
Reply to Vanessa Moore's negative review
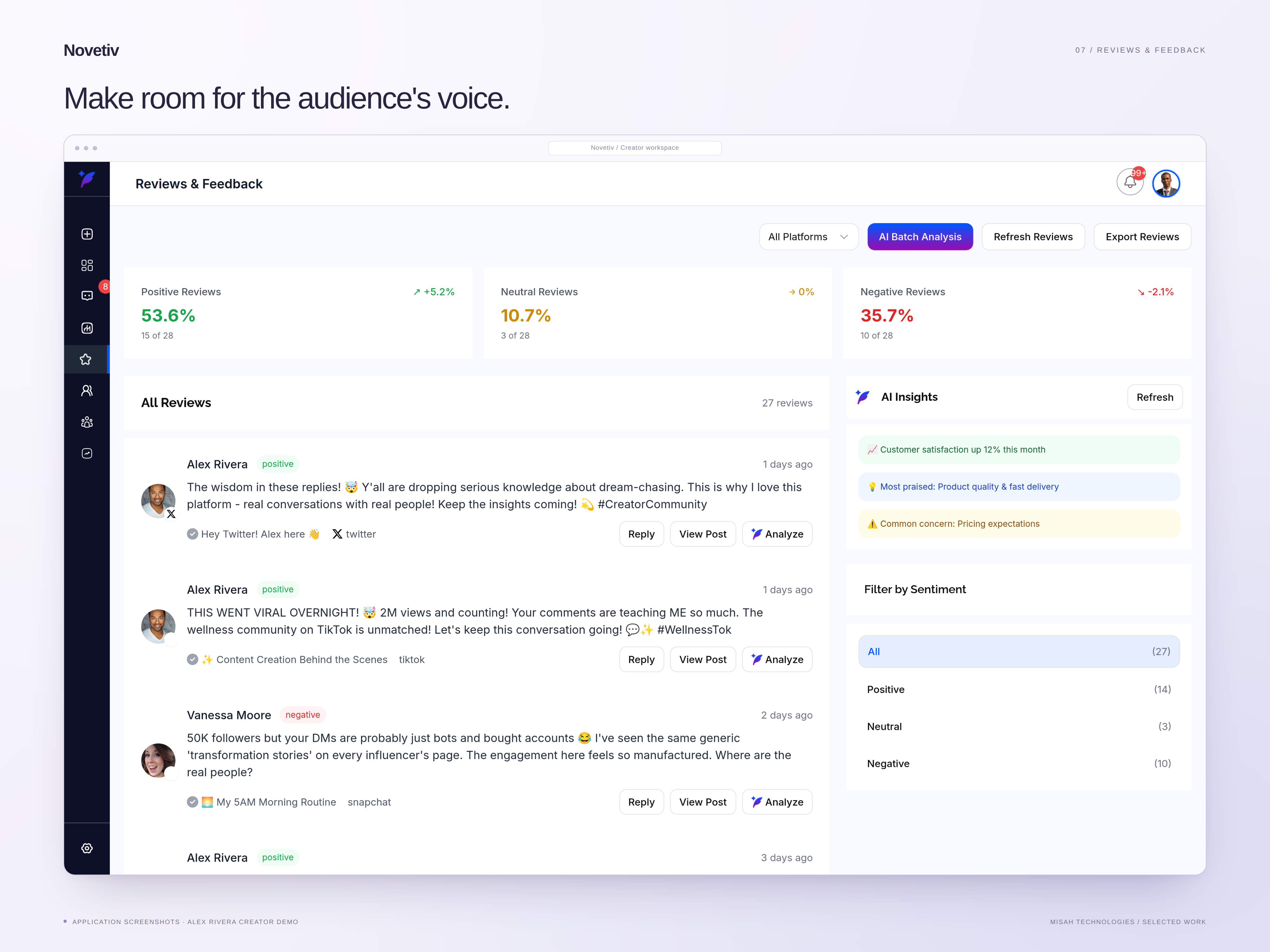pos(641,802)
